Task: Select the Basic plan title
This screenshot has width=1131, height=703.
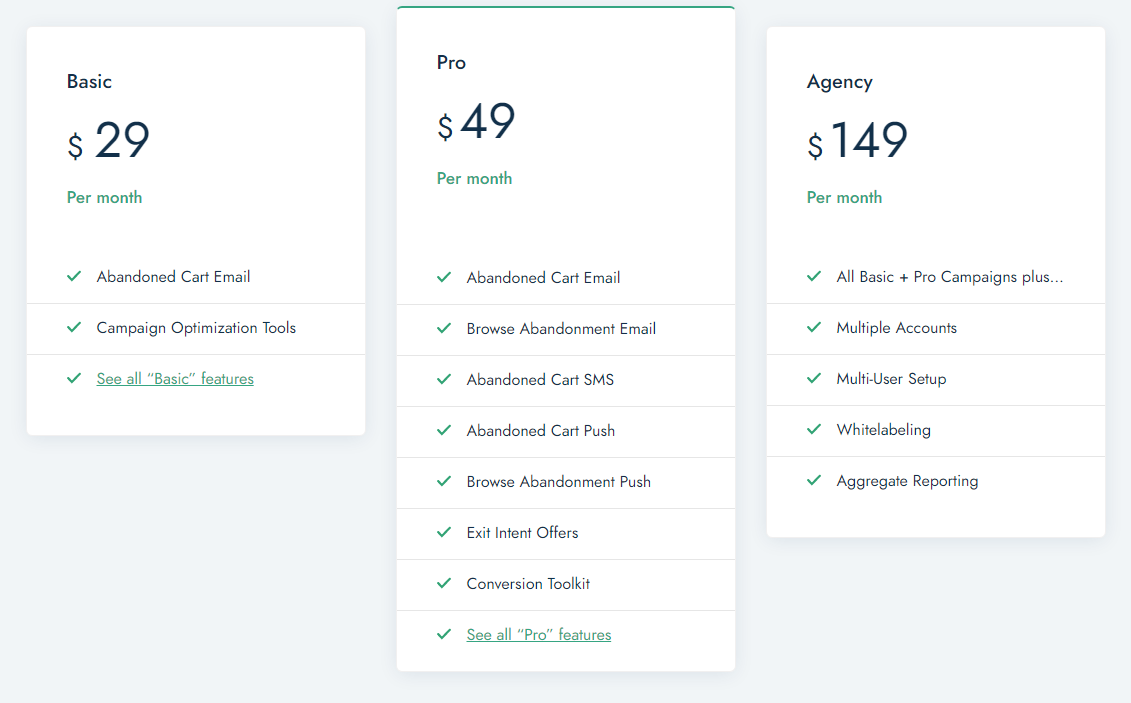Action: click(x=90, y=82)
